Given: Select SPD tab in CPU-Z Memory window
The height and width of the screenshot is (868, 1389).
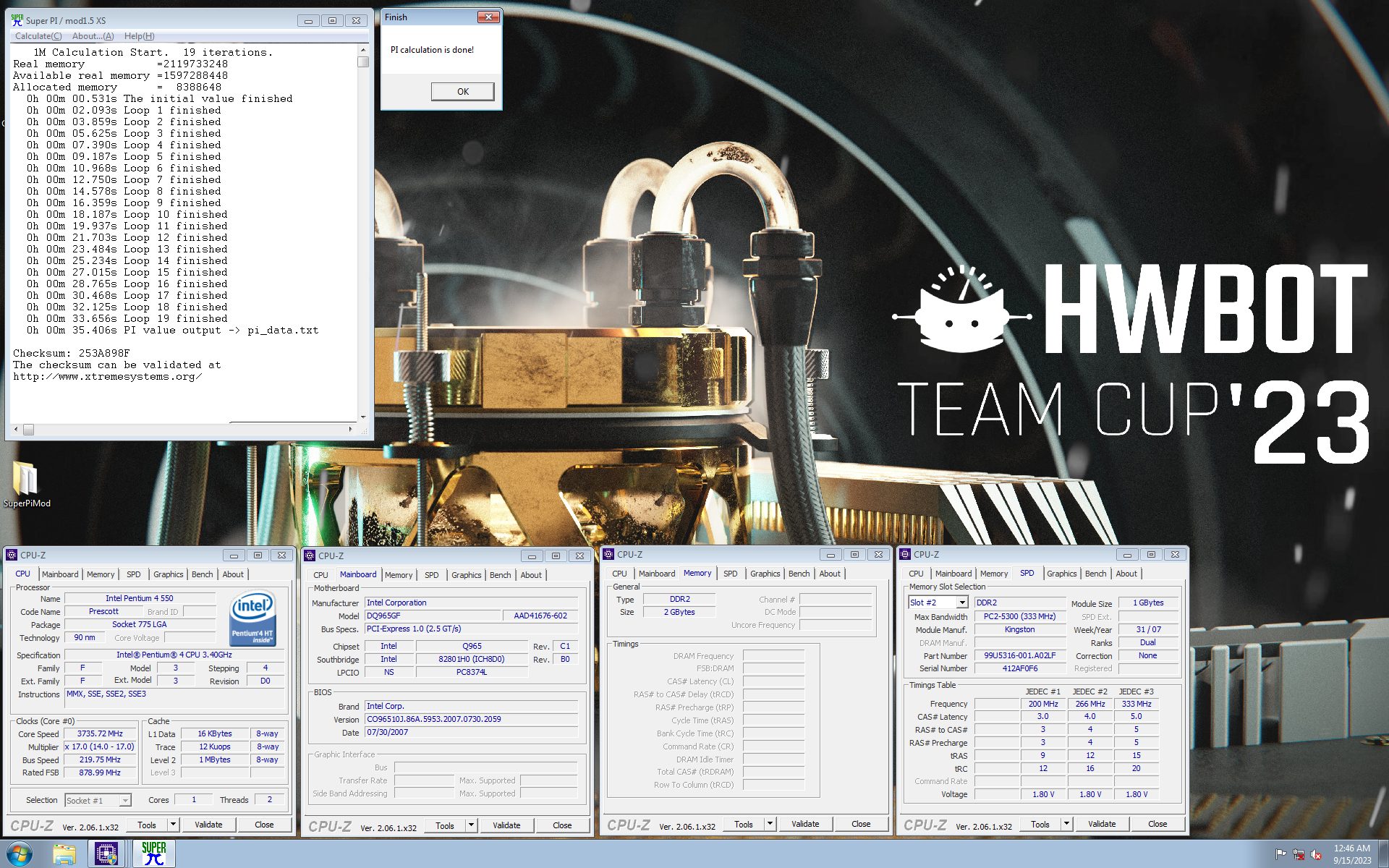Looking at the screenshot, I should [731, 574].
